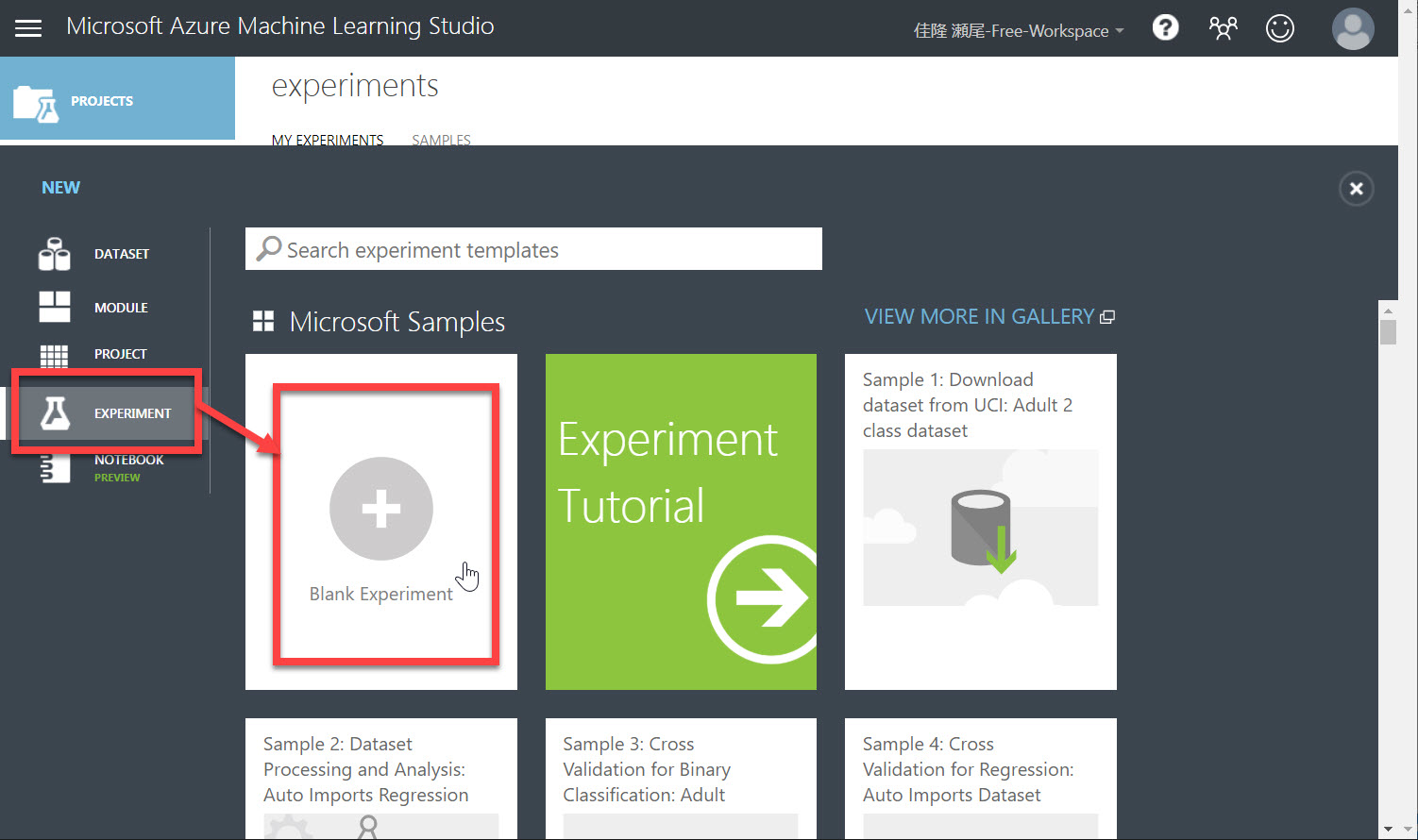1418x840 pixels.
Task: Click the Projects flask folder icon
Action: 37,103
